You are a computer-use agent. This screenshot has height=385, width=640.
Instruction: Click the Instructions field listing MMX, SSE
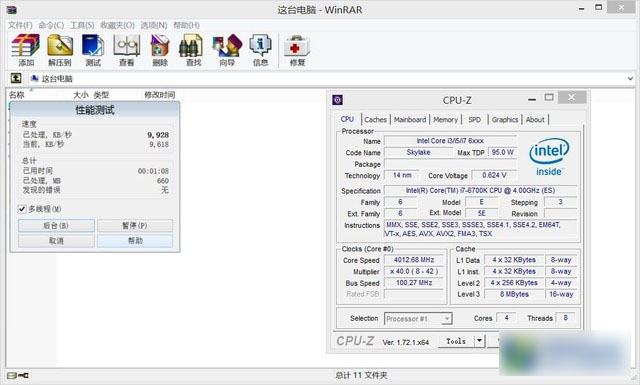480,229
